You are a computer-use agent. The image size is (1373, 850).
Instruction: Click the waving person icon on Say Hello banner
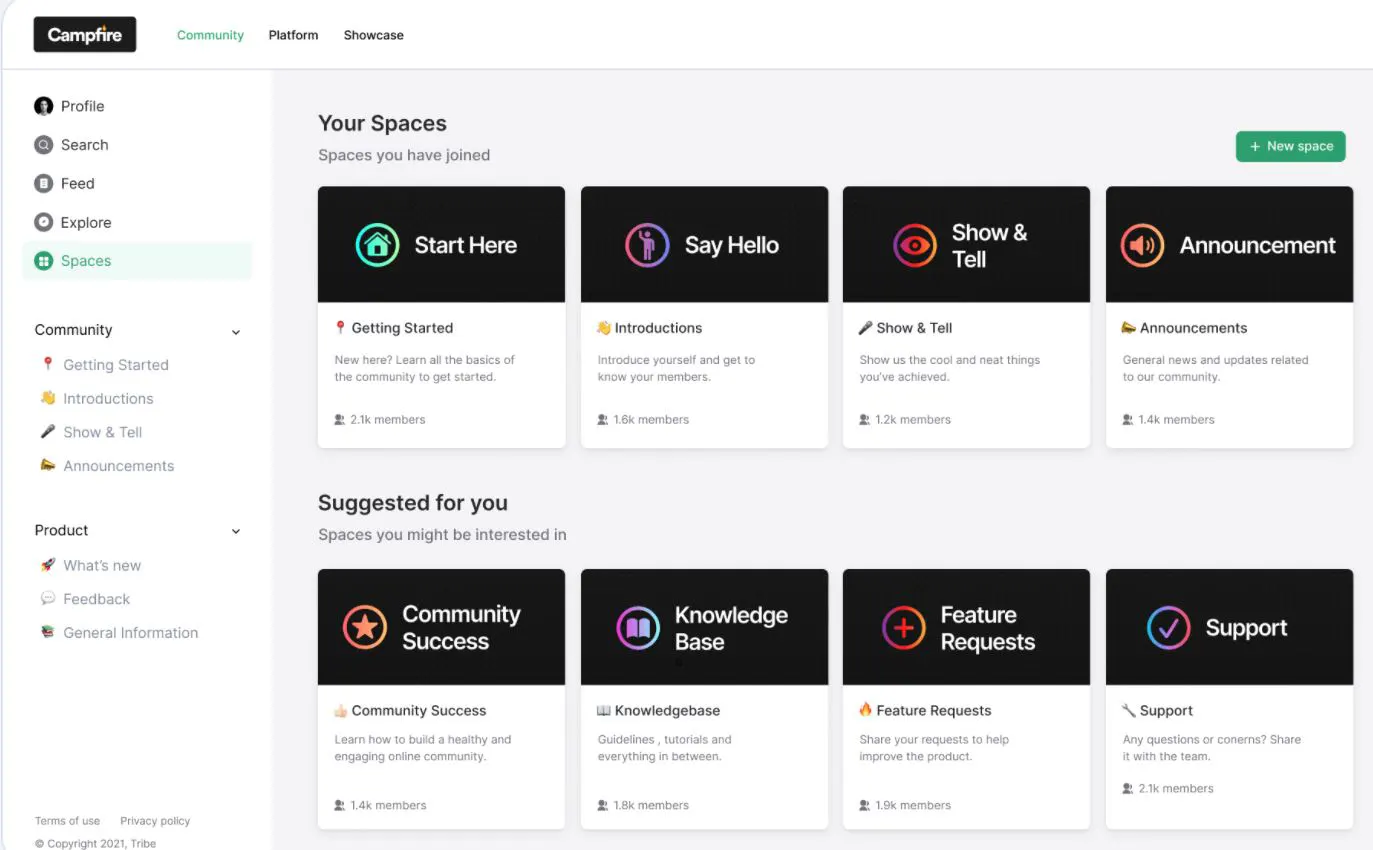pos(647,245)
